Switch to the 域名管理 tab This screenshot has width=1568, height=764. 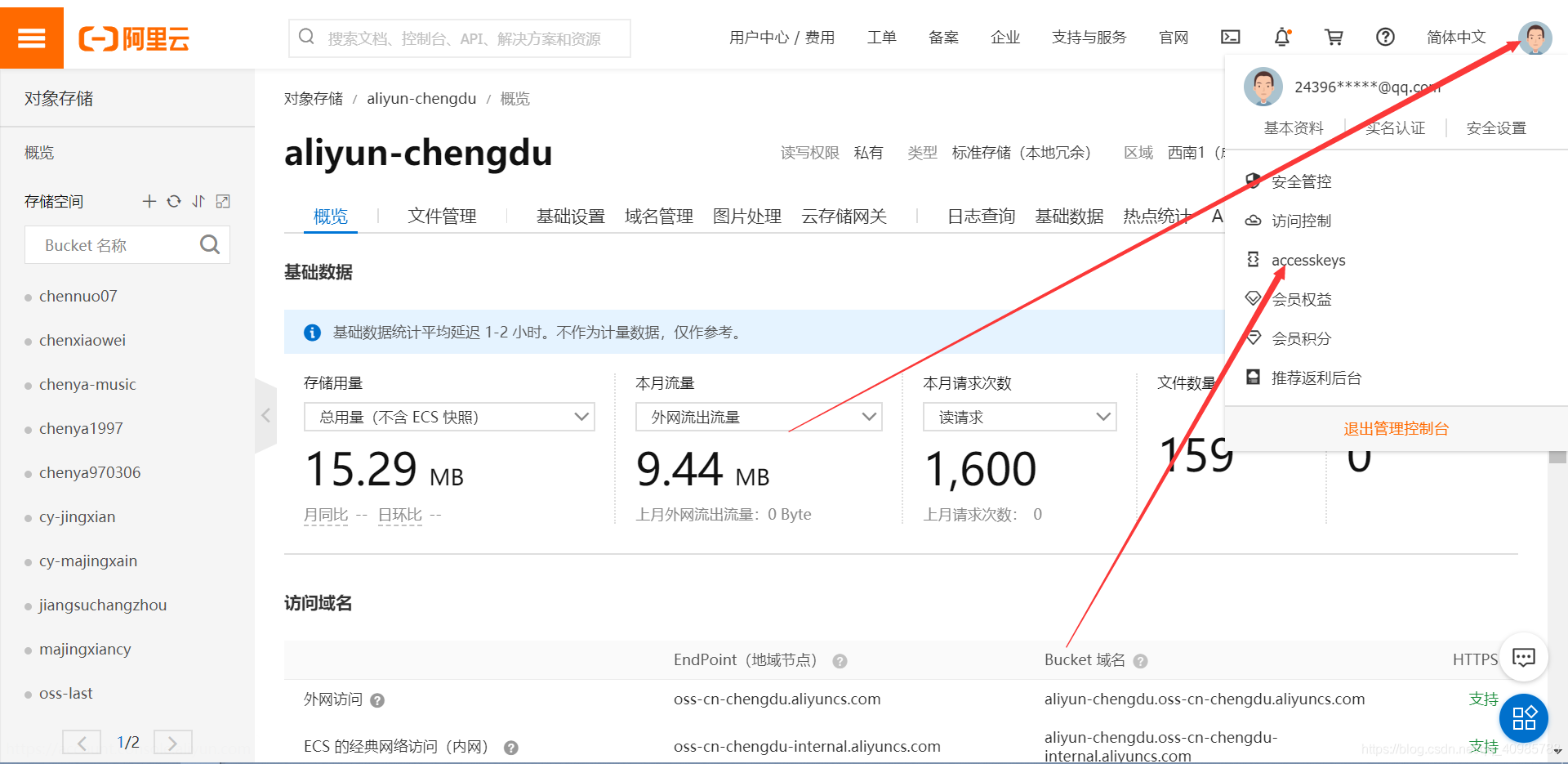click(x=658, y=216)
